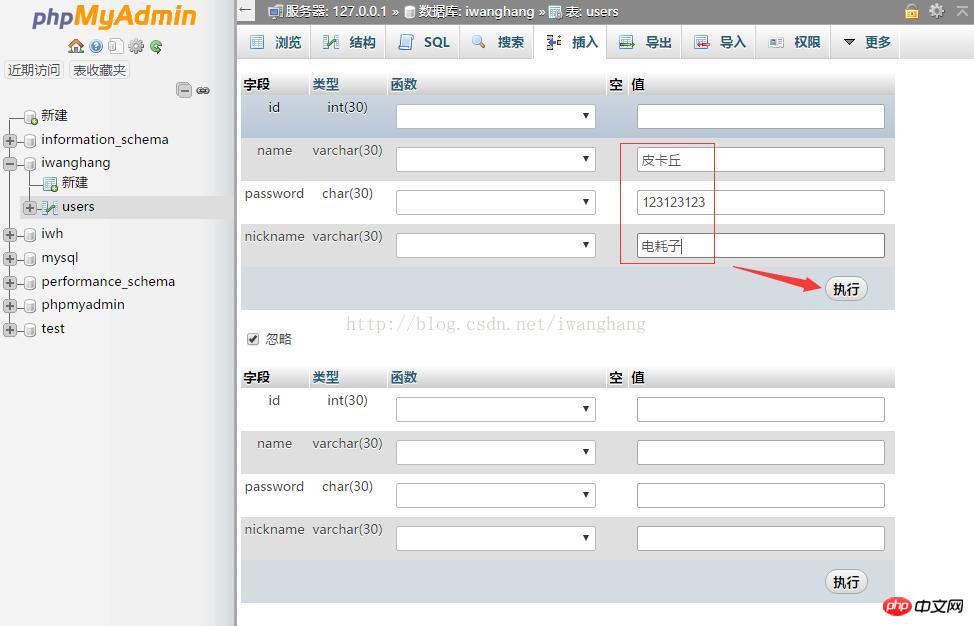
Task: Click second 执行 (Go) button at bottom
Action: pyautogui.click(x=846, y=582)
